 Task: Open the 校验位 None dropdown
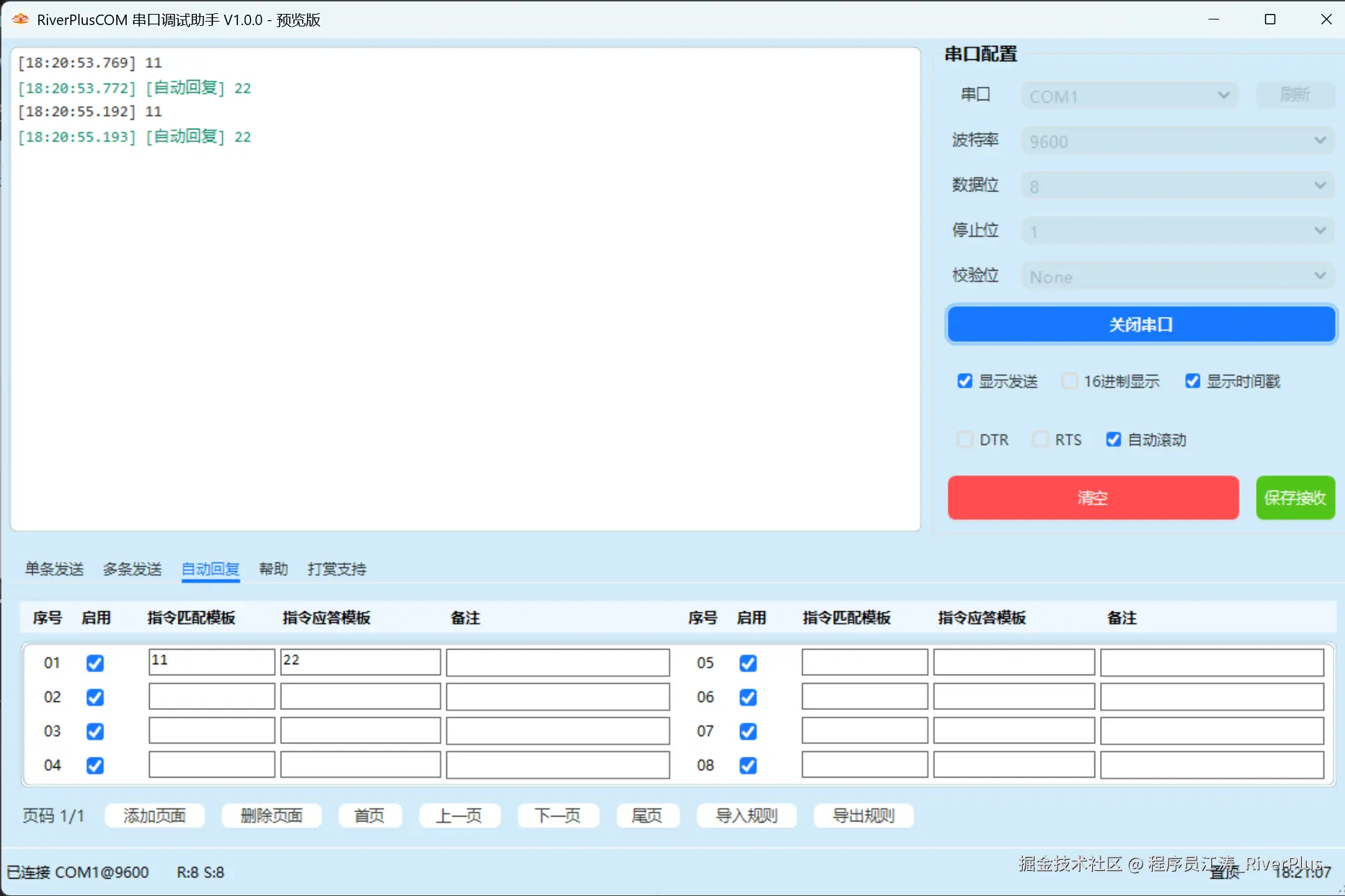(x=1178, y=276)
